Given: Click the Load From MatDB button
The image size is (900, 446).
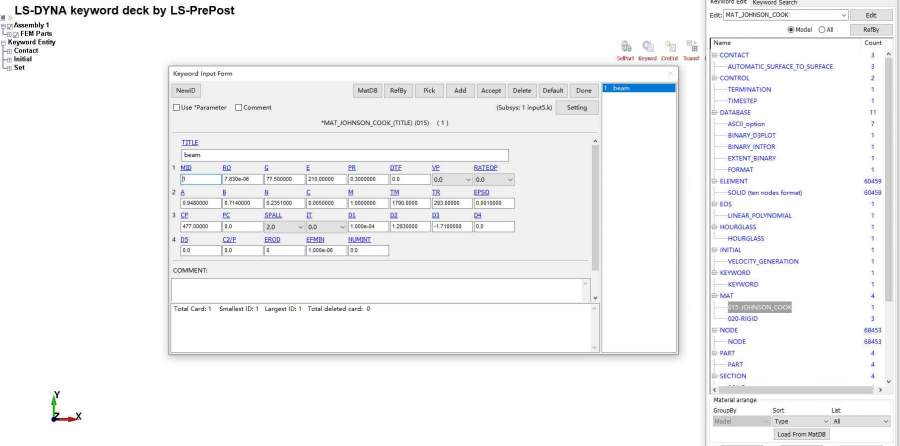Looking at the screenshot, I should pos(802,434).
